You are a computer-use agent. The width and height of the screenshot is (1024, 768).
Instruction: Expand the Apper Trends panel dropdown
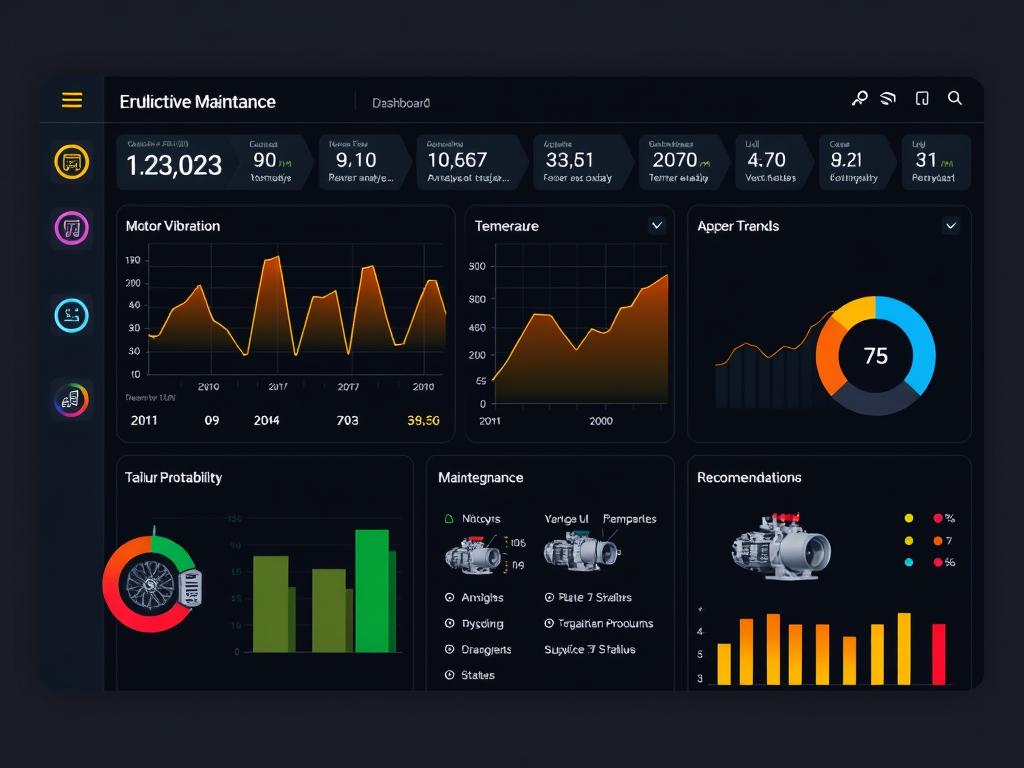click(951, 226)
